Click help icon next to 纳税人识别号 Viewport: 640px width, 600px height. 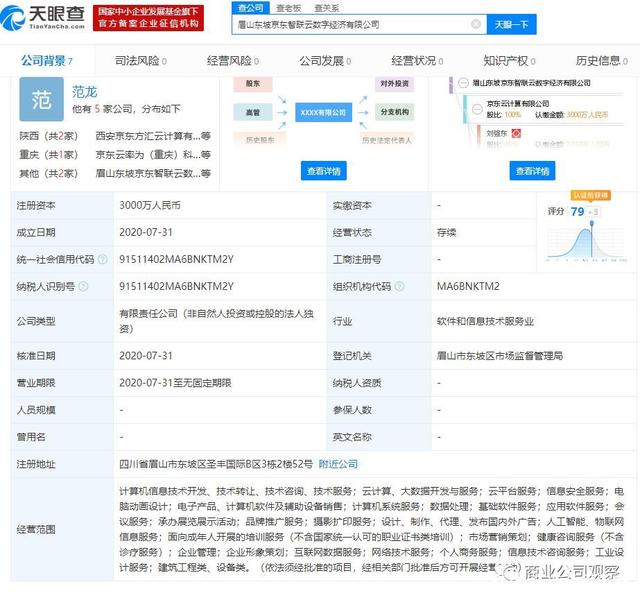[83, 287]
